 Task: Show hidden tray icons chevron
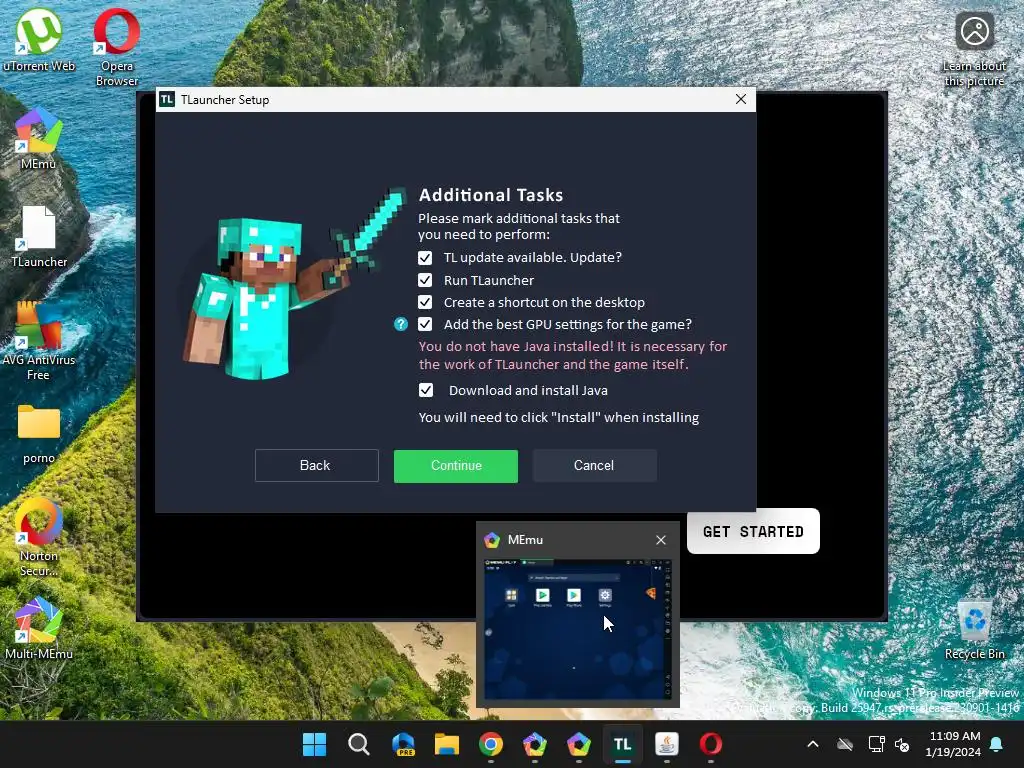click(x=813, y=744)
